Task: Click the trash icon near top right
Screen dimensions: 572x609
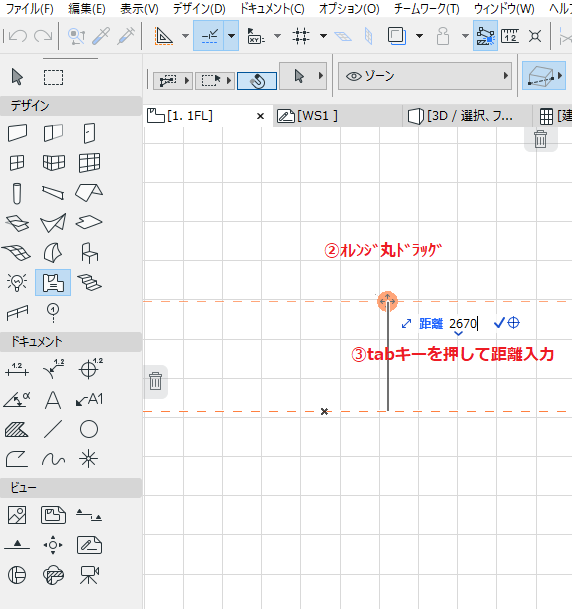Action: click(540, 139)
